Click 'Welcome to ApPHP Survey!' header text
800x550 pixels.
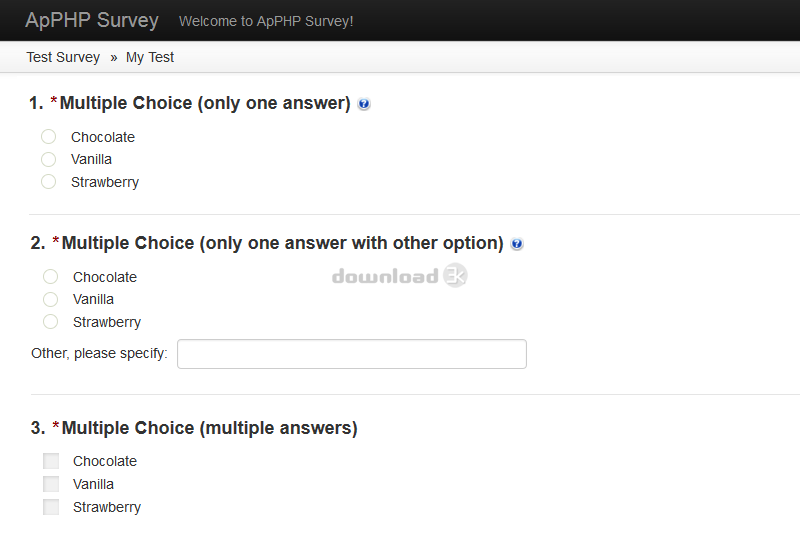click(x=266, y=21)
